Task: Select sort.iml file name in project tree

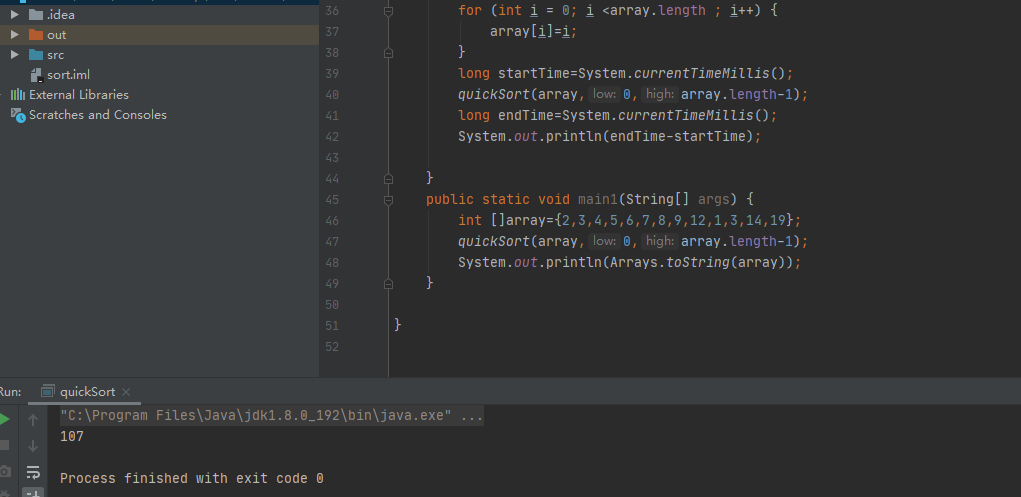Action: pos(68,75)
